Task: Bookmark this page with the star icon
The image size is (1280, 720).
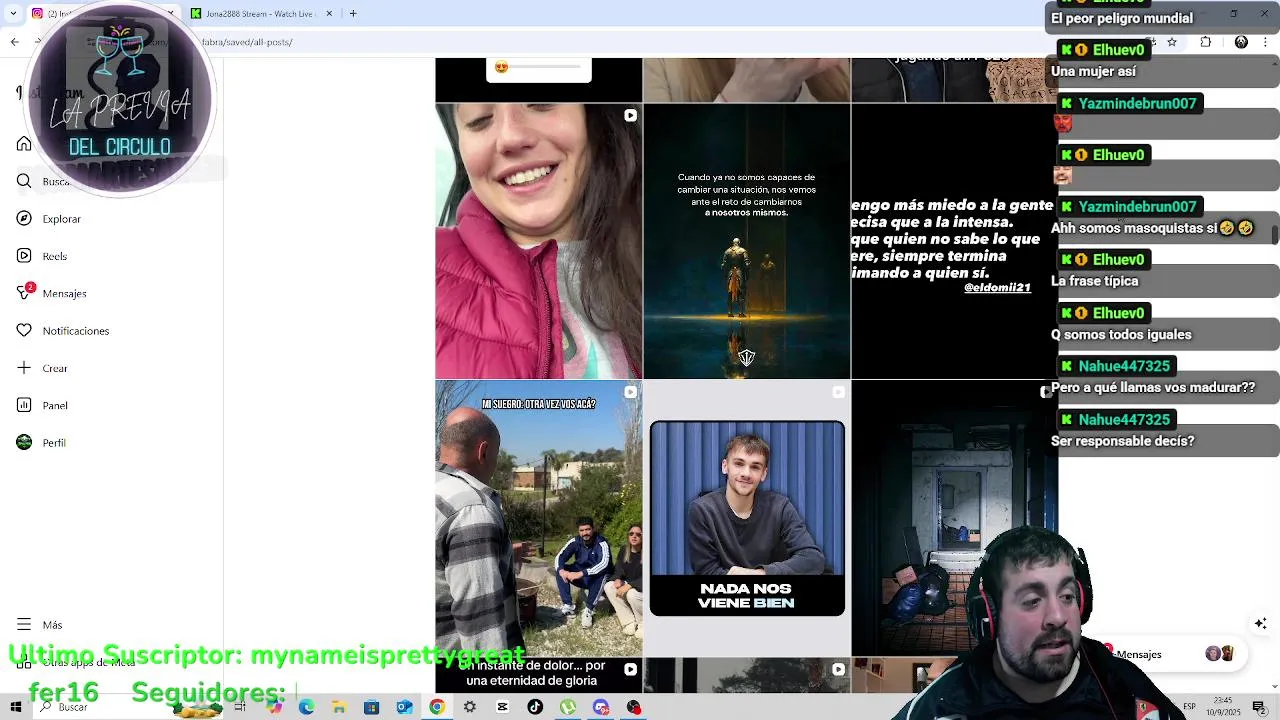Action: [1172, 42]
